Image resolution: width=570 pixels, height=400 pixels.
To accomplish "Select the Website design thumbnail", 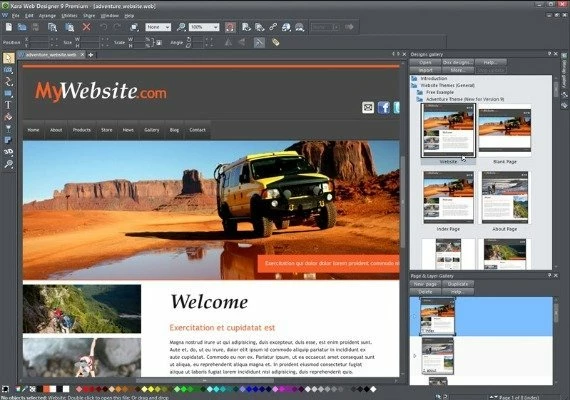I will [448, 131].
